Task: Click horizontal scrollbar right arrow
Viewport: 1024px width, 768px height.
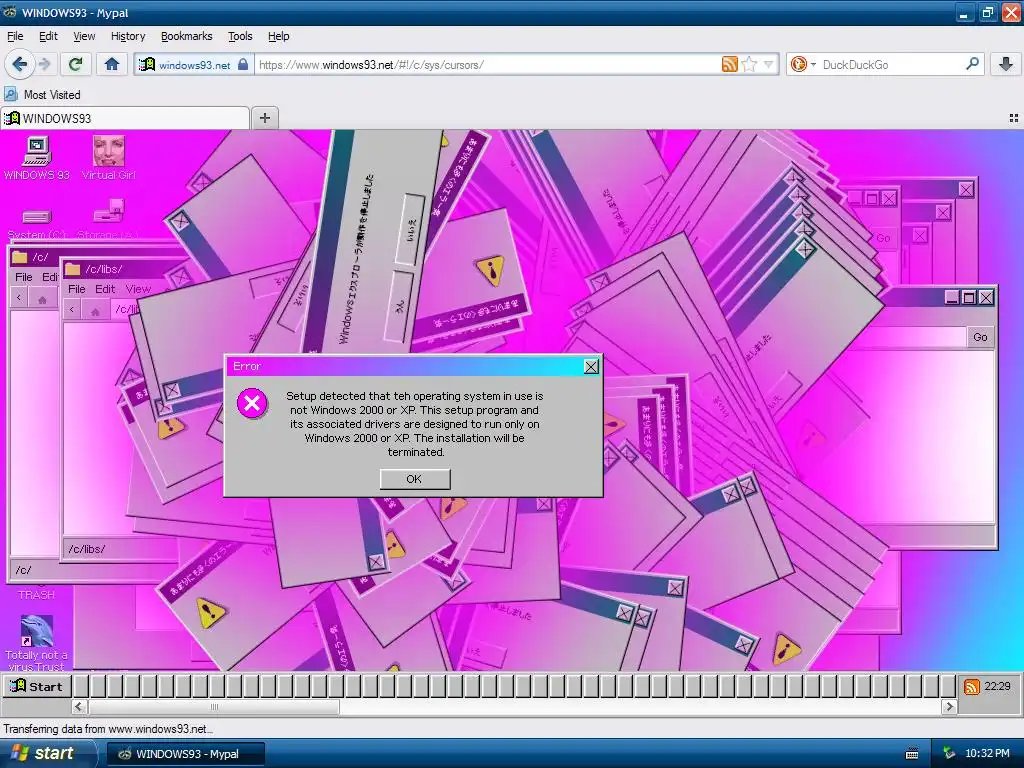Action: [x=949, y=707]
